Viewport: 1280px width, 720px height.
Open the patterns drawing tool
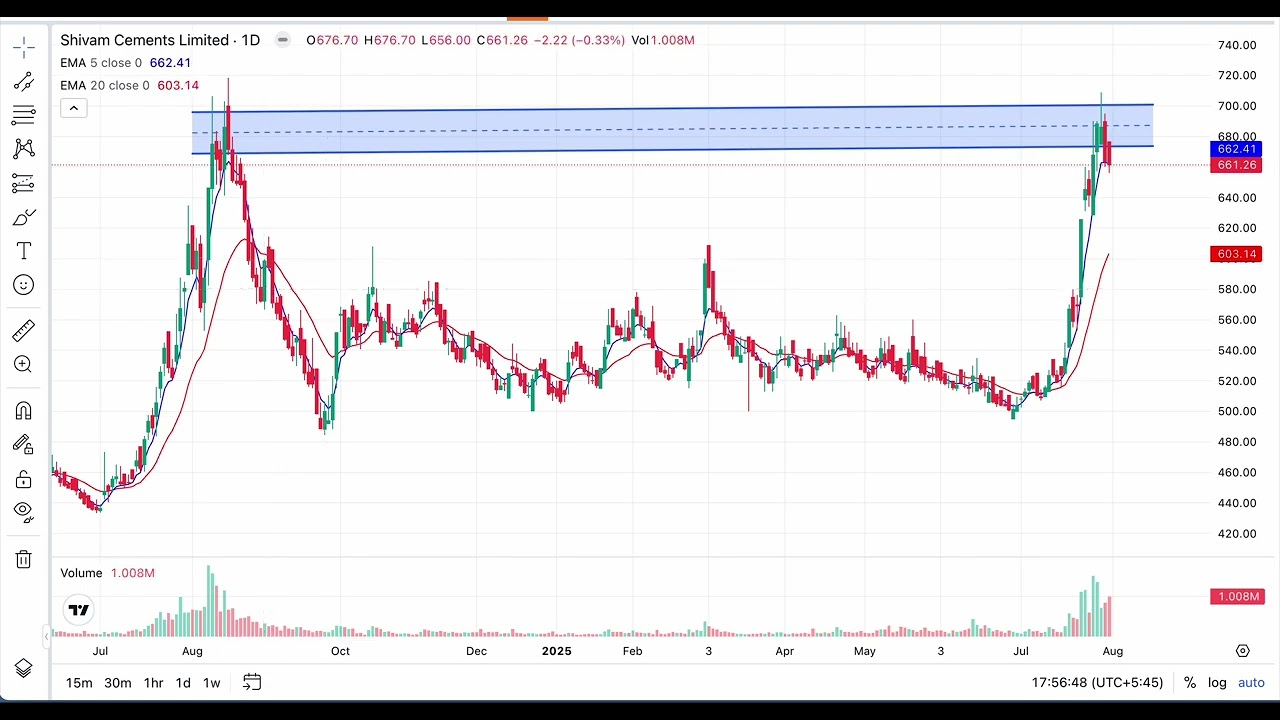point(24,149)
